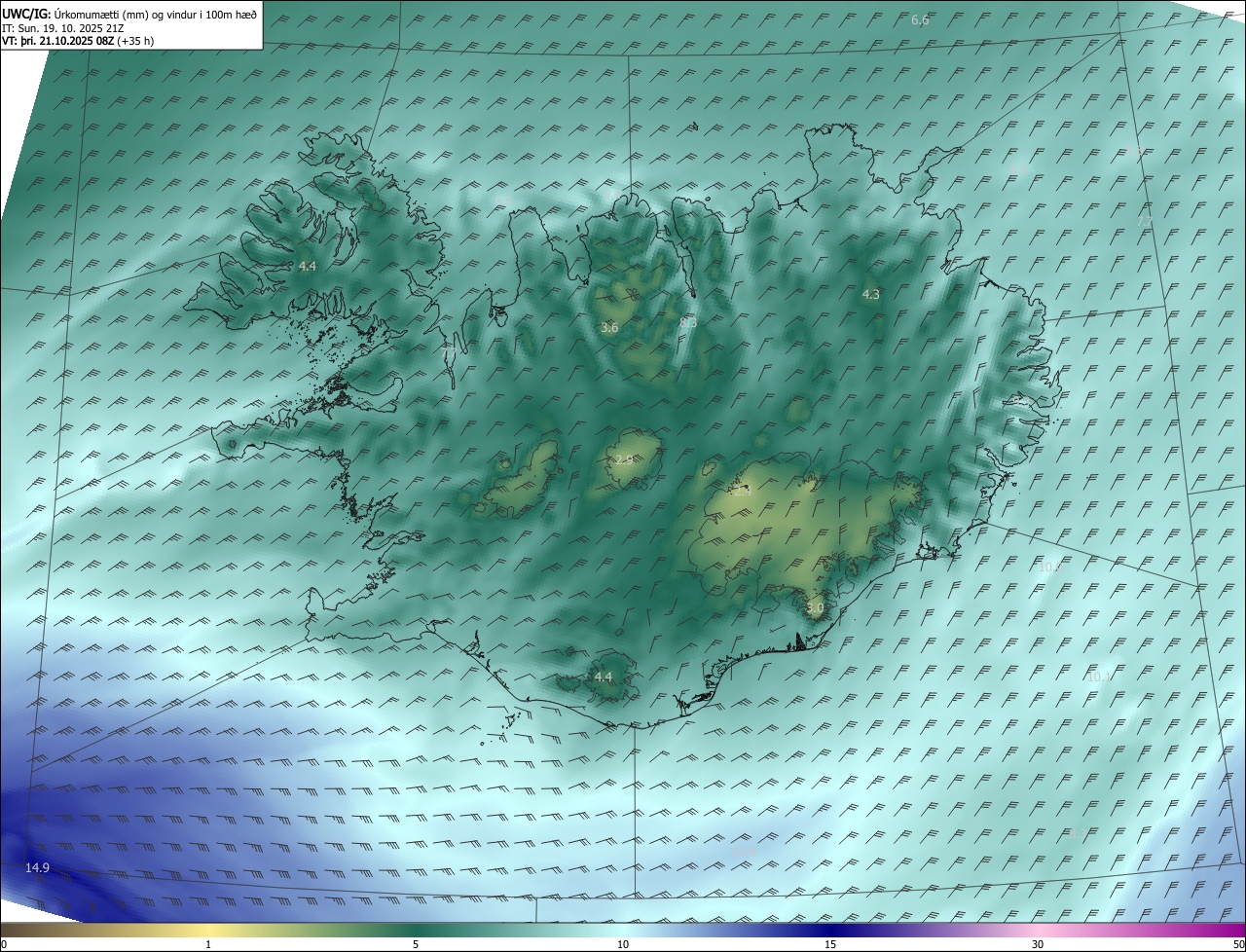1246x952 pixels.
Task: Click the 2.4 value on the map
Action: pyautogui.click(x=742, y=492)
